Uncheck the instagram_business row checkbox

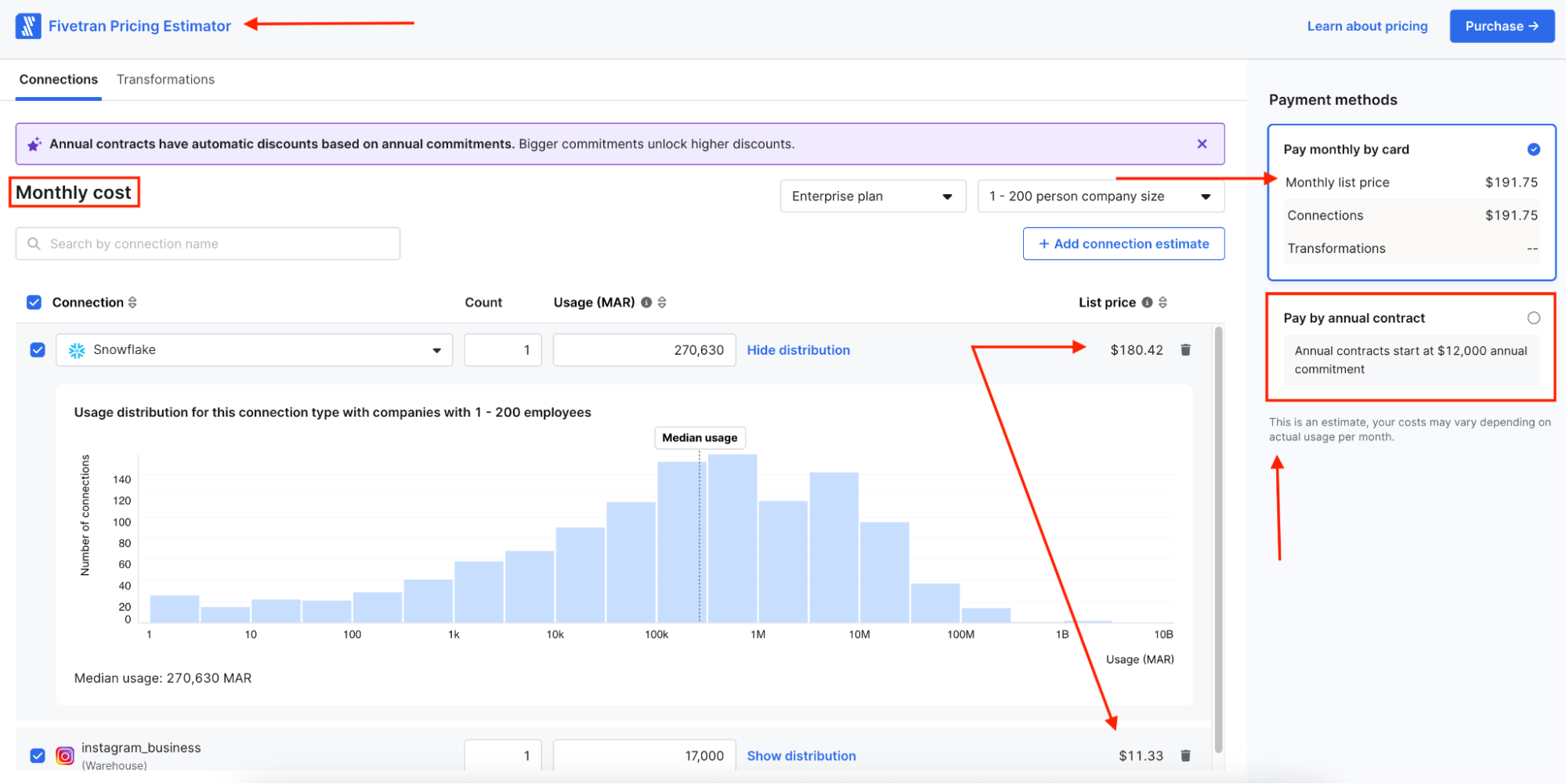coord(38,756)
